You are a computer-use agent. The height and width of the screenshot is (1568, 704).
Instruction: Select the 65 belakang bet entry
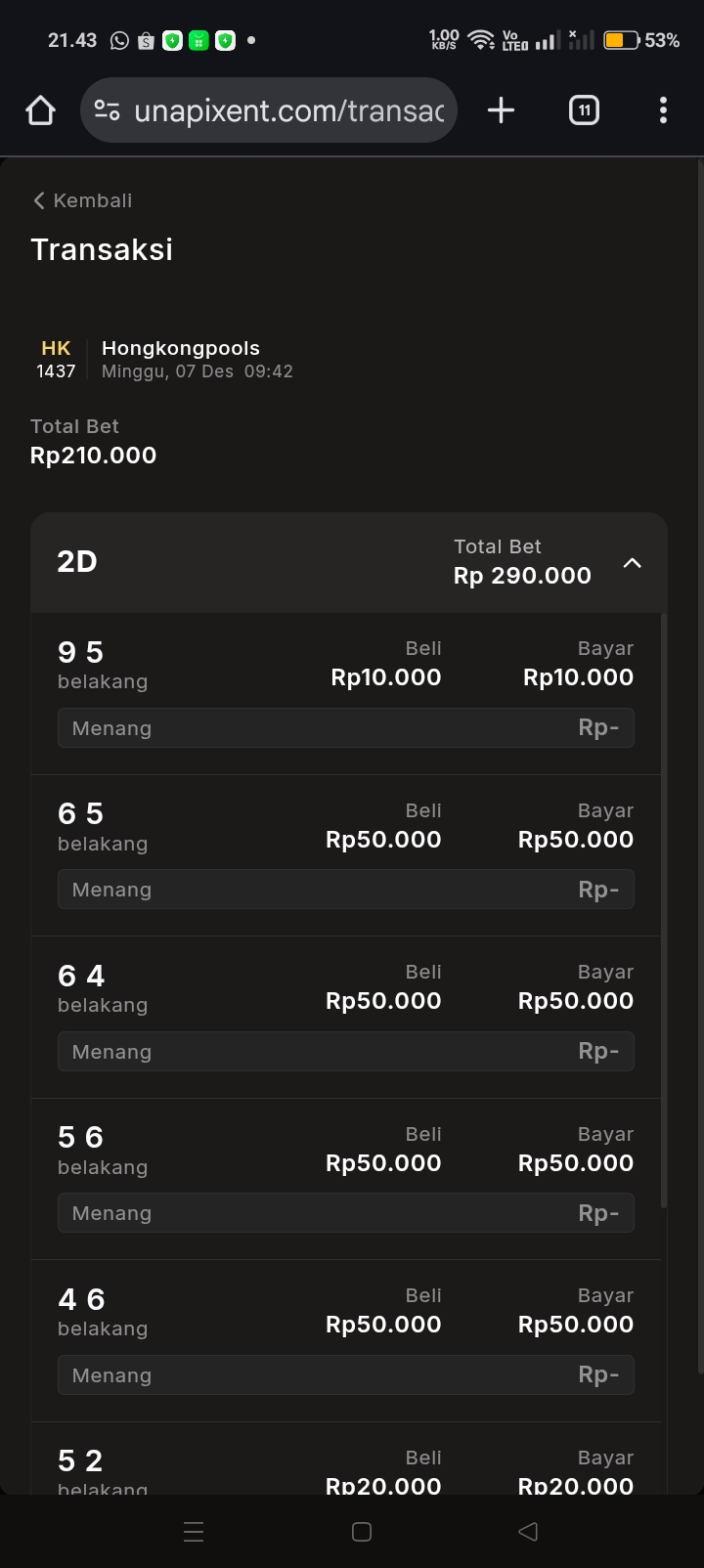point(103,827)
